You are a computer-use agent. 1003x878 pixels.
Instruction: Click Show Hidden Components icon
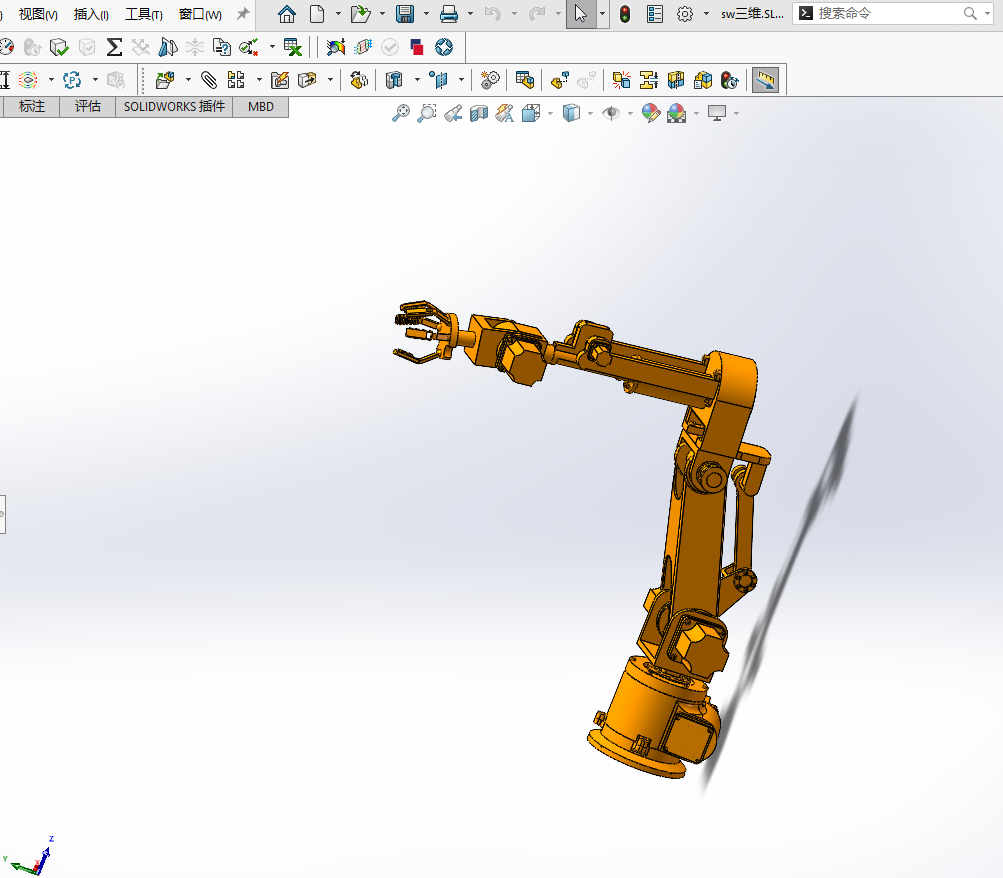pyautogui.click(x=359, y=80)
